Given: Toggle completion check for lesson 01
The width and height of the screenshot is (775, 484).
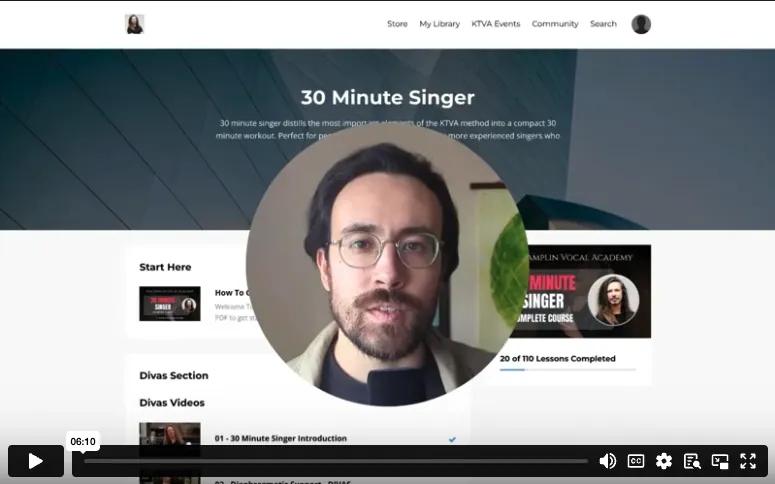Looking at the screenshot, I should (x=452, y=439).
